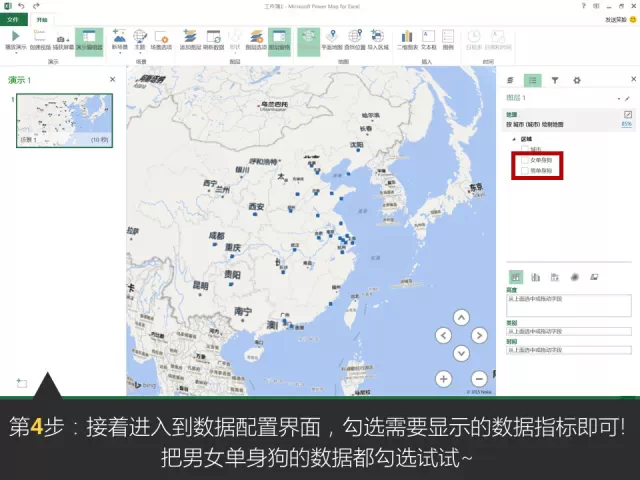Check the 男单身狗 field checkbox
Image resolution: width=640 pixels, height=480 pixels.
[x=525, y=171]
